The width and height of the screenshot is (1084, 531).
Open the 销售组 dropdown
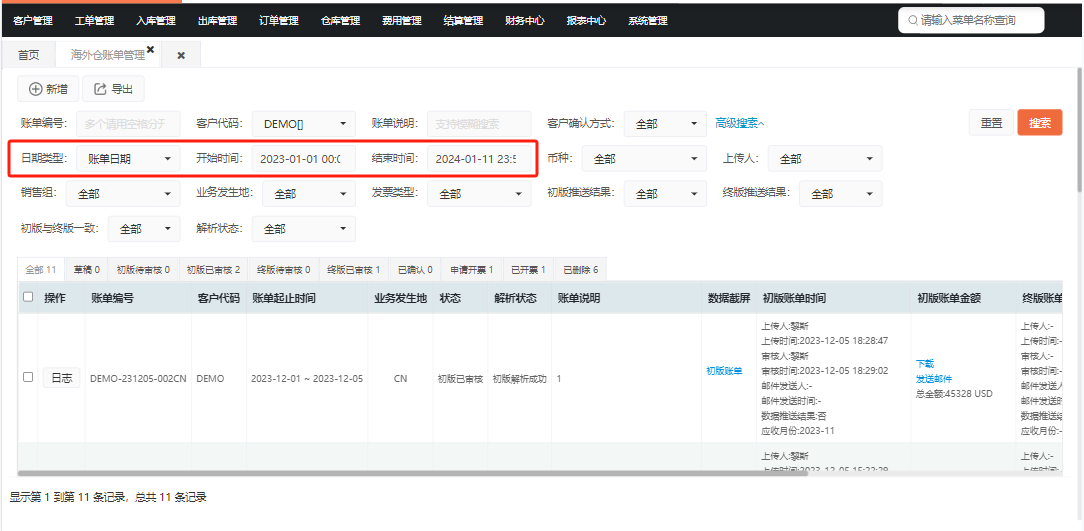123,194
